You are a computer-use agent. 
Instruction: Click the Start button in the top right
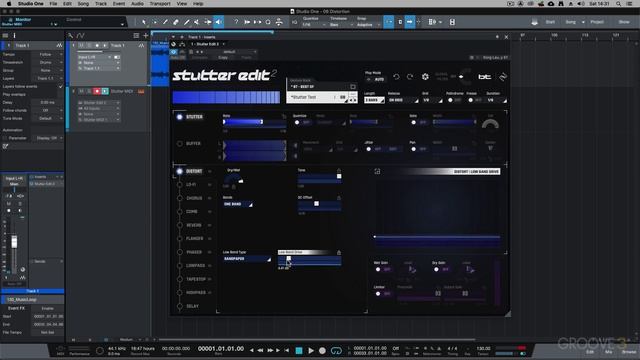[x=550, y=22]
